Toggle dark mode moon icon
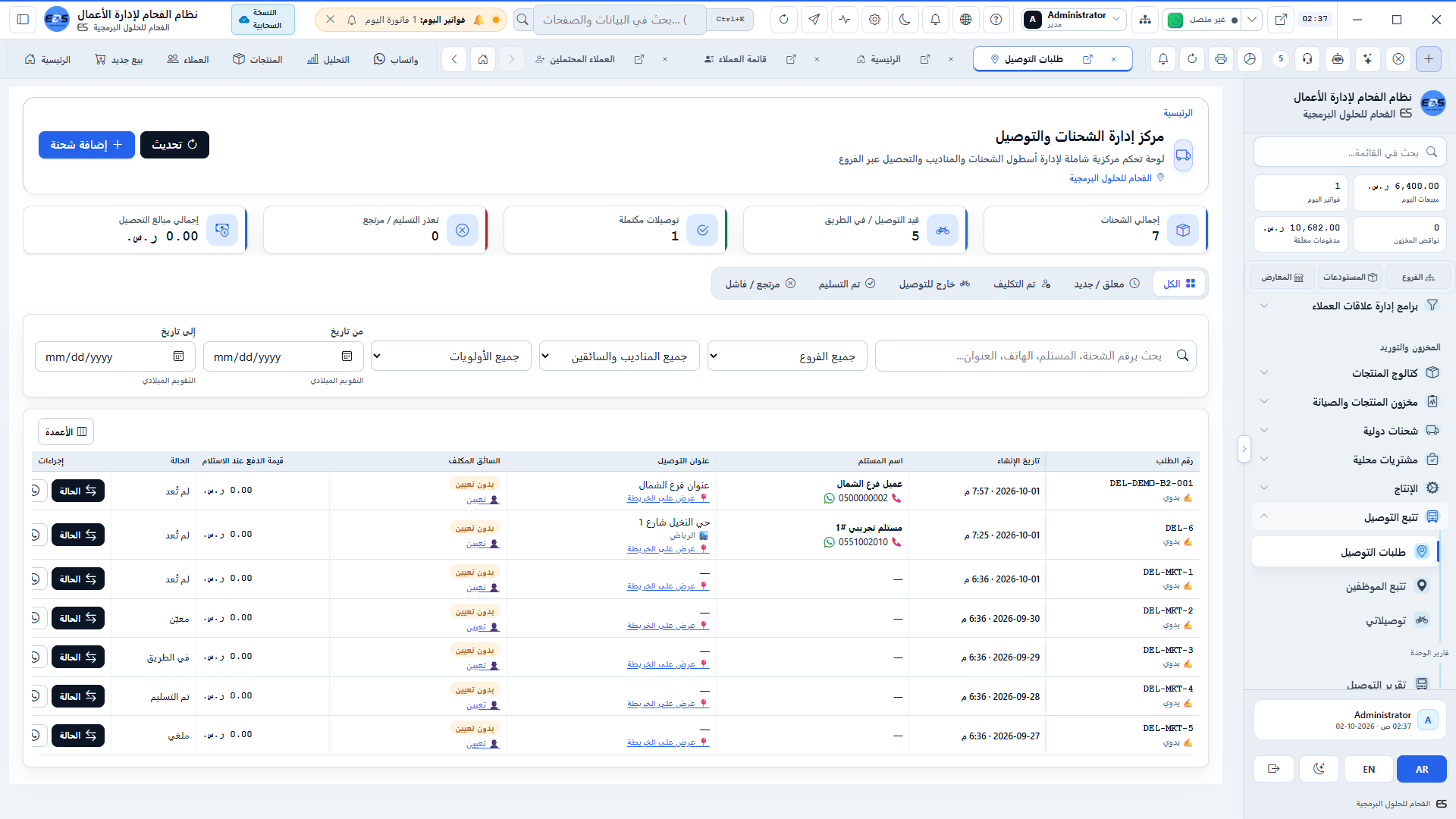The height and width of the screenshot is (819, 1456). pyautogui.click(x=905, y=20)
